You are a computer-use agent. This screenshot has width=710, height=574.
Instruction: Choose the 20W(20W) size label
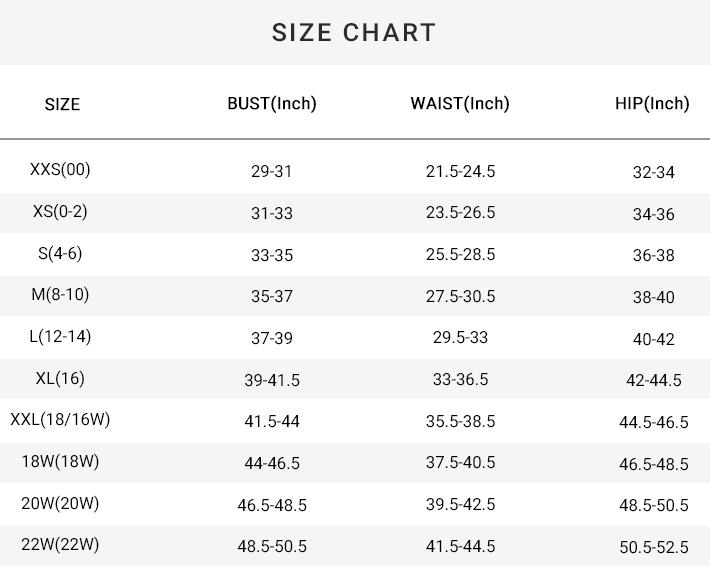point(60,503)
